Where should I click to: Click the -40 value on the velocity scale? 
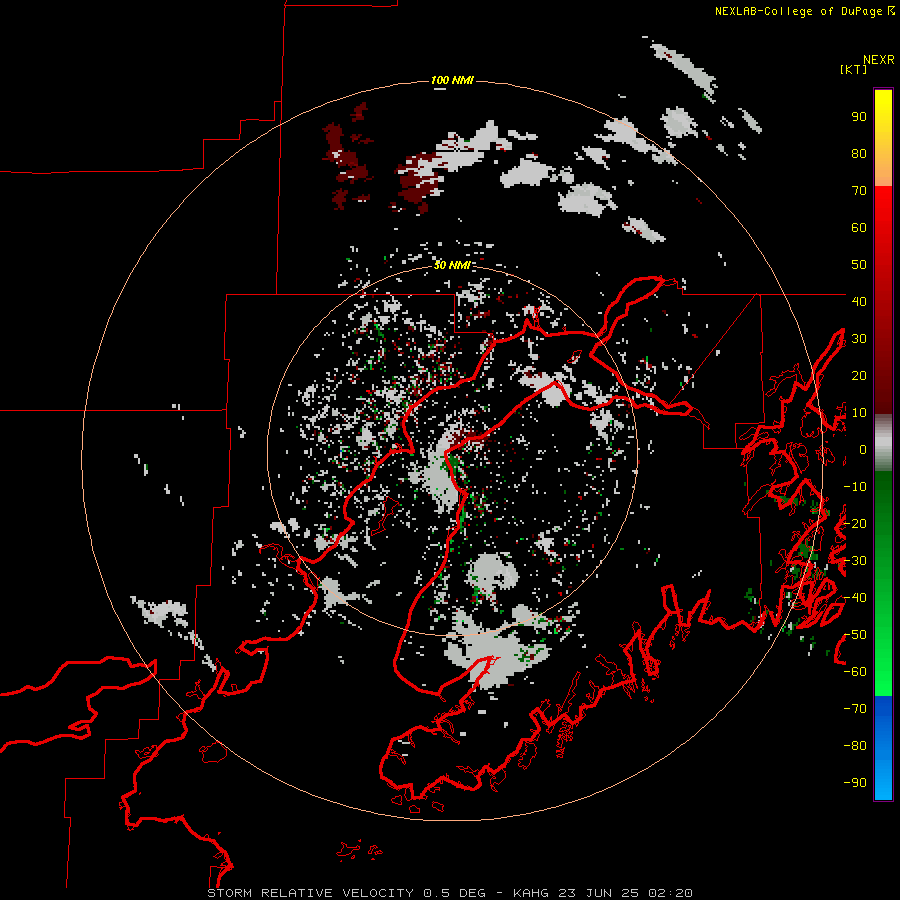tap(855, 598)
